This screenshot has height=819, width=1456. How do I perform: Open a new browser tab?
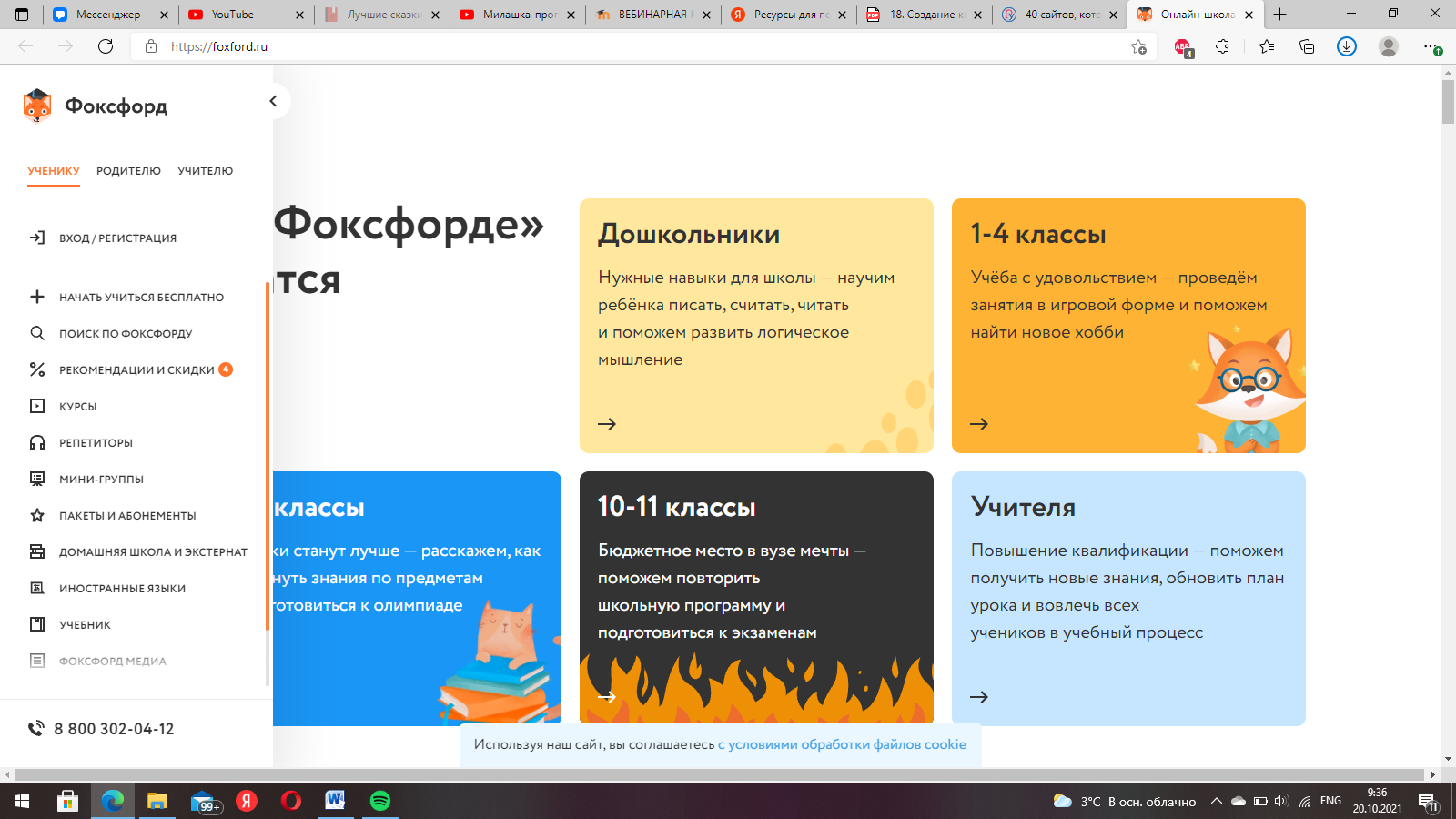tap(1279, 15)
